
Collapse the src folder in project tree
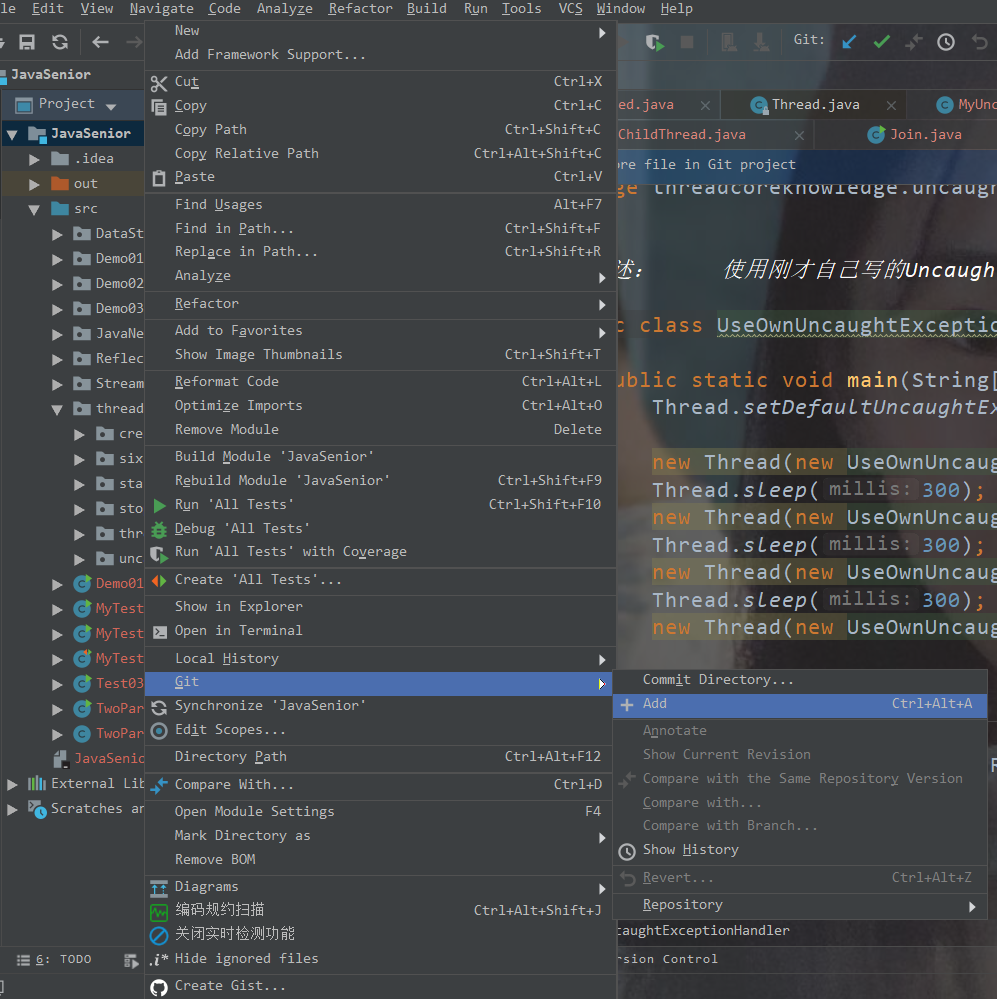pyautogui.click(x=34, y=209)
